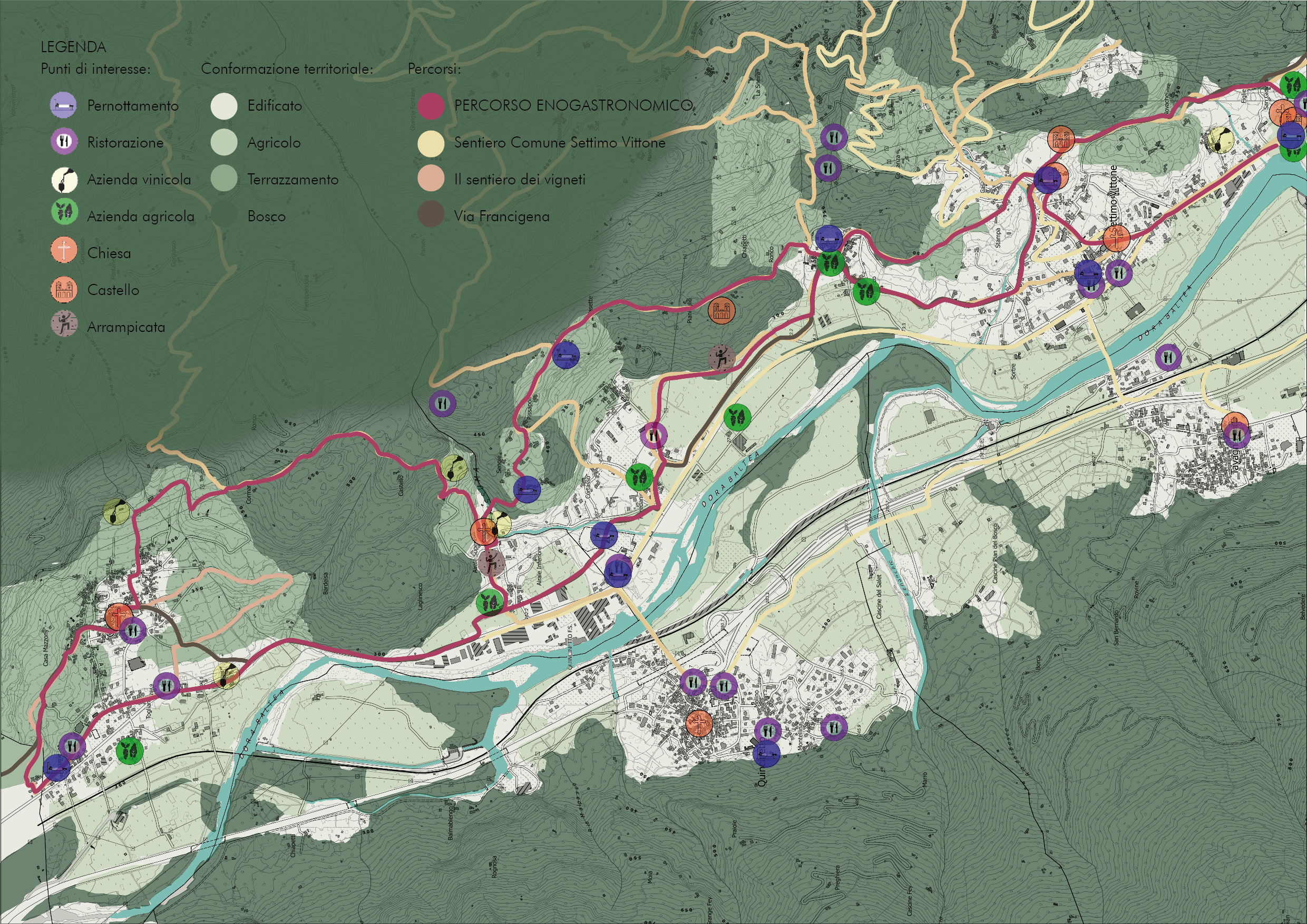Click the magenta Percorso Enogastronomico swatch
This screenshot has width=1307, height=924.
431,106
